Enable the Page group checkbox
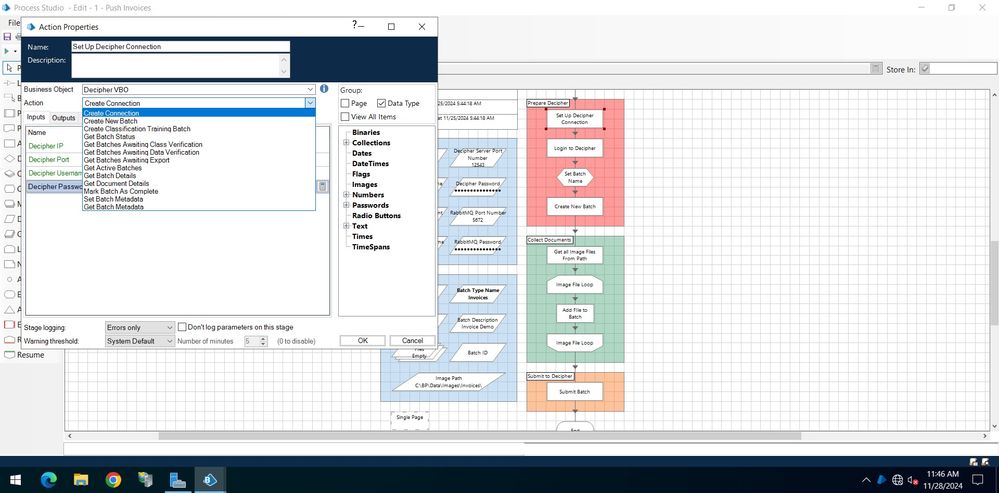 (x=346, y=103)
